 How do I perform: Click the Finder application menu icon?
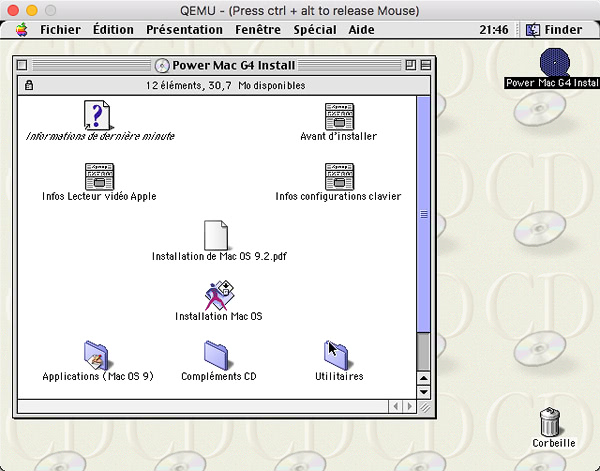[x=533, y=29]
